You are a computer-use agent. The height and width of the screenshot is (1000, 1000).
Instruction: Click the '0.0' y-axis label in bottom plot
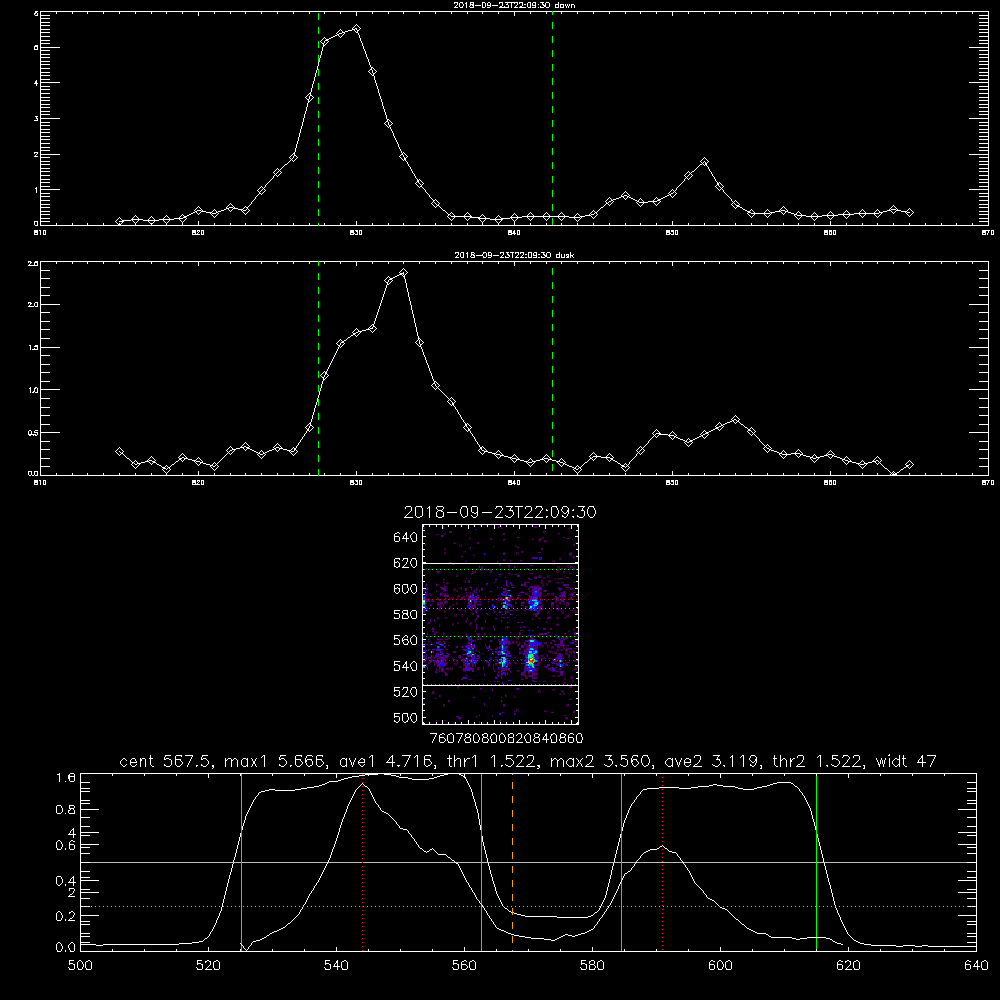coord(66,948)
